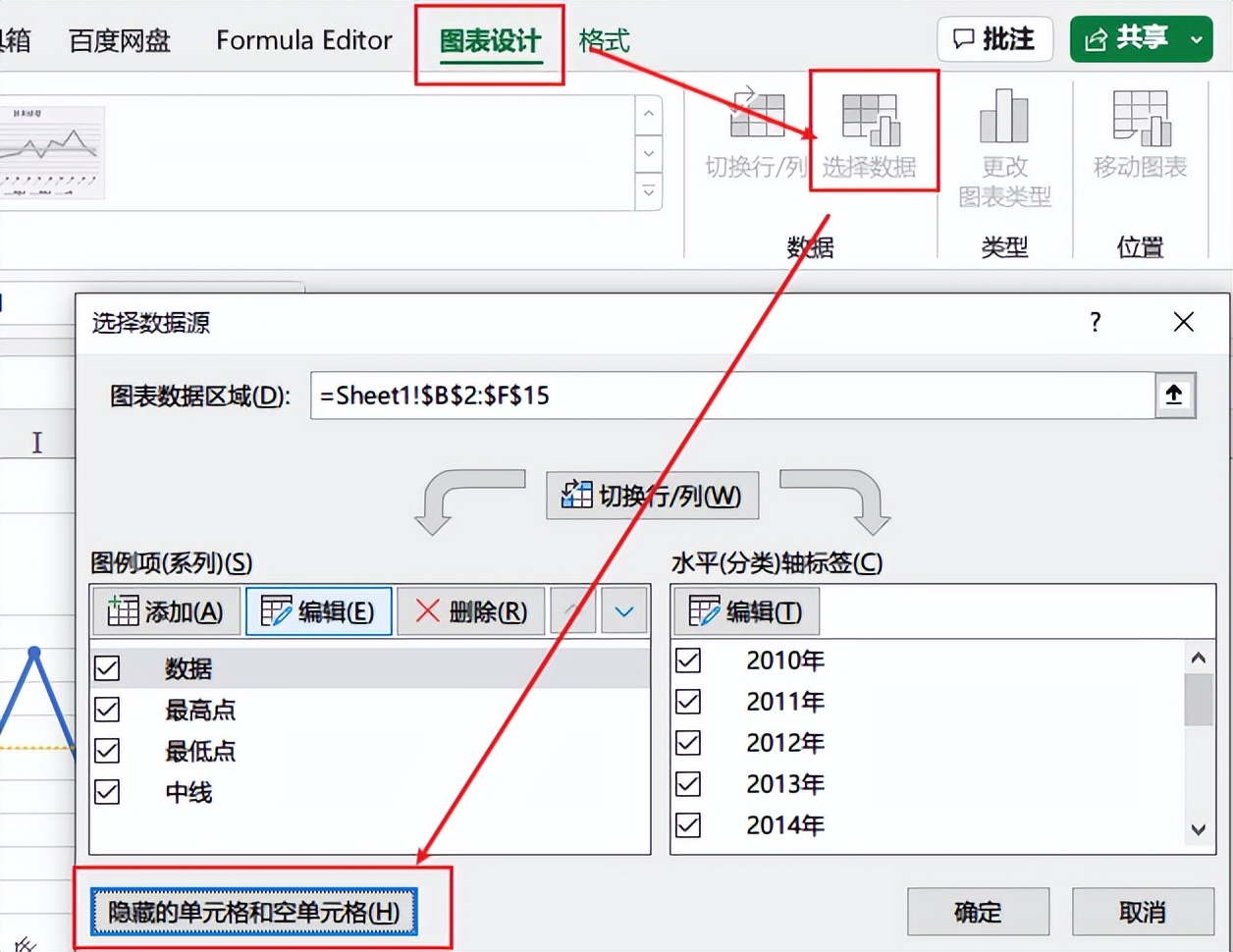This screenshot has width=1233, height=952.
Task: Switch to the 图表设计 ribbon tab
Action: pyautogui.click(x=490, y=41)
